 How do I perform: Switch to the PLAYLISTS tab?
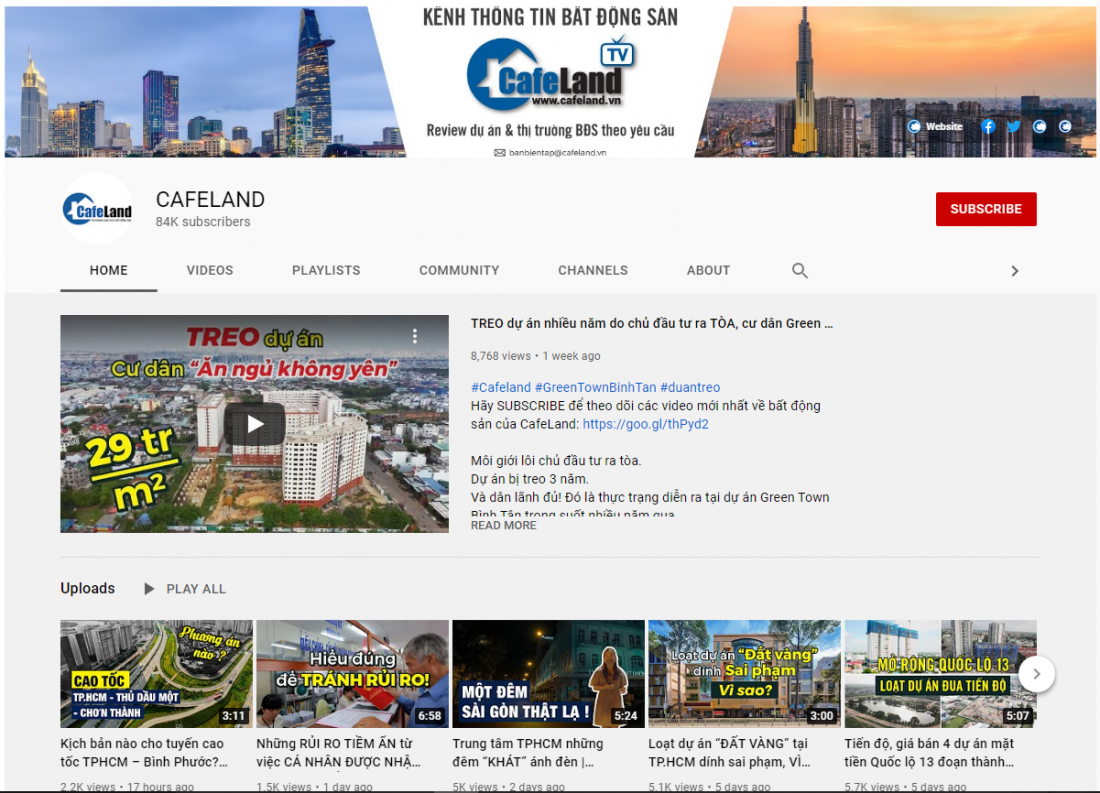pos(326,270)
